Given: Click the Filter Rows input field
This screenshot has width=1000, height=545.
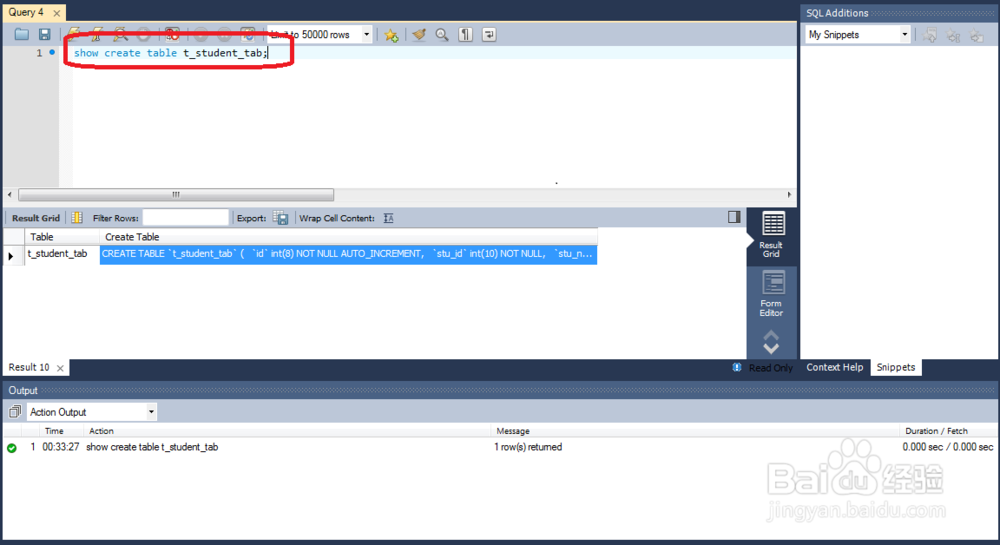Looking at the screenshot, I should coord(186,218).
